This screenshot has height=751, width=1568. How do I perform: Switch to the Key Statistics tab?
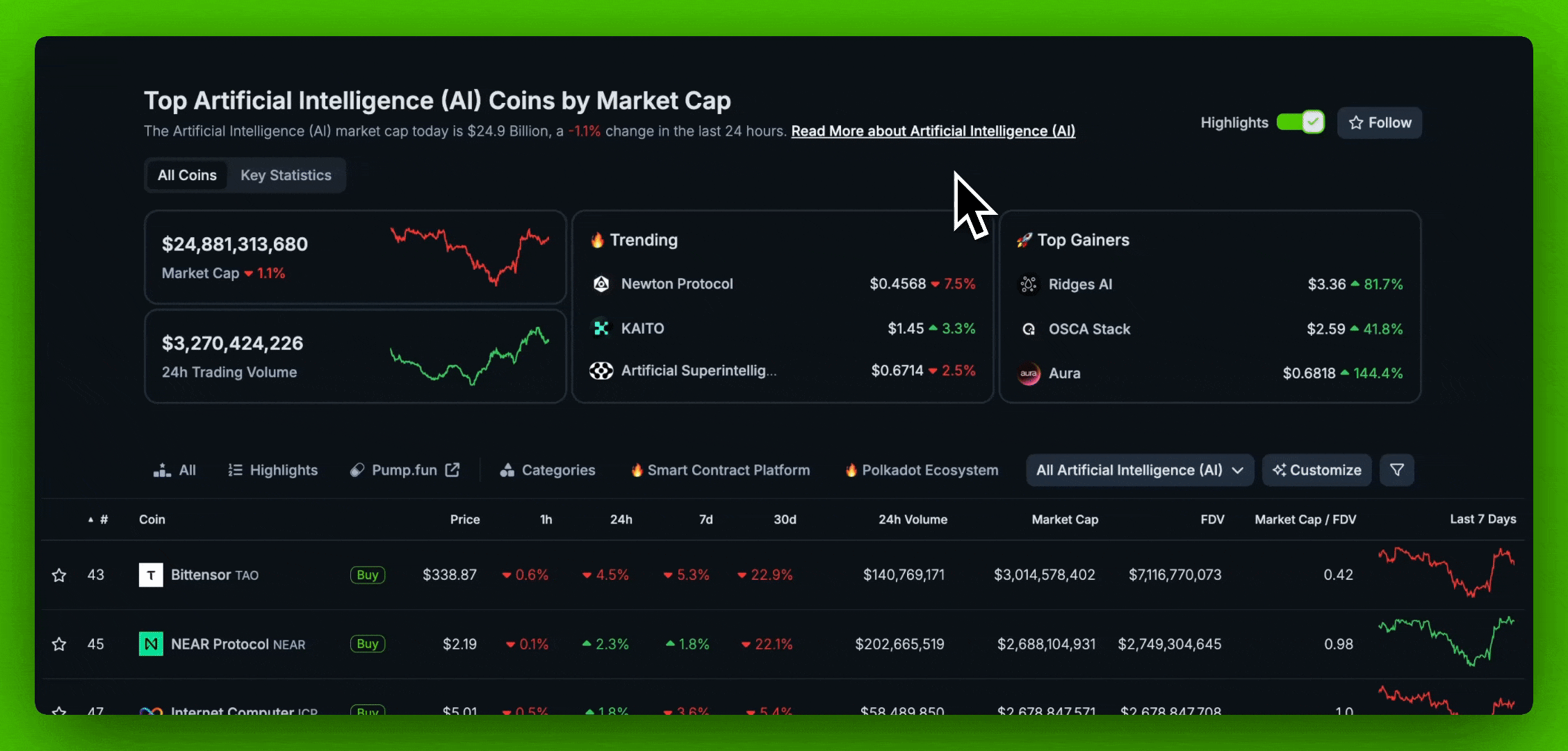pyautogui.click(x=286, y=175)
